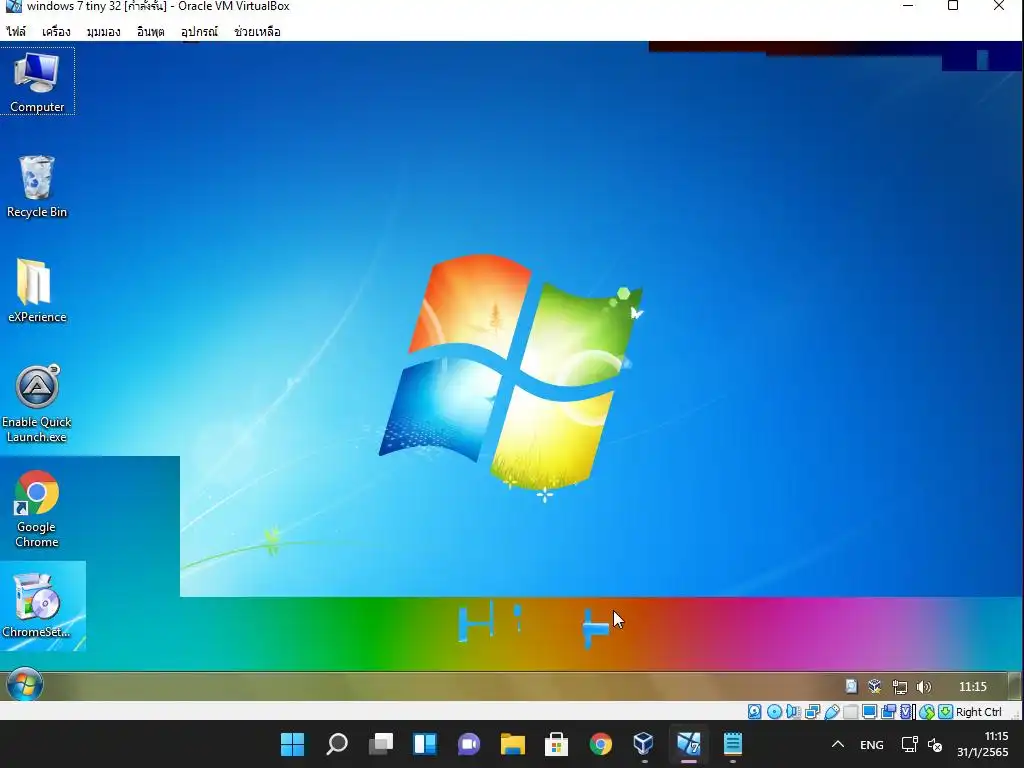1024x768 pixels.
Task: Click the optical drive status icon
Action: pyautogui.click(x=774, y=712)
